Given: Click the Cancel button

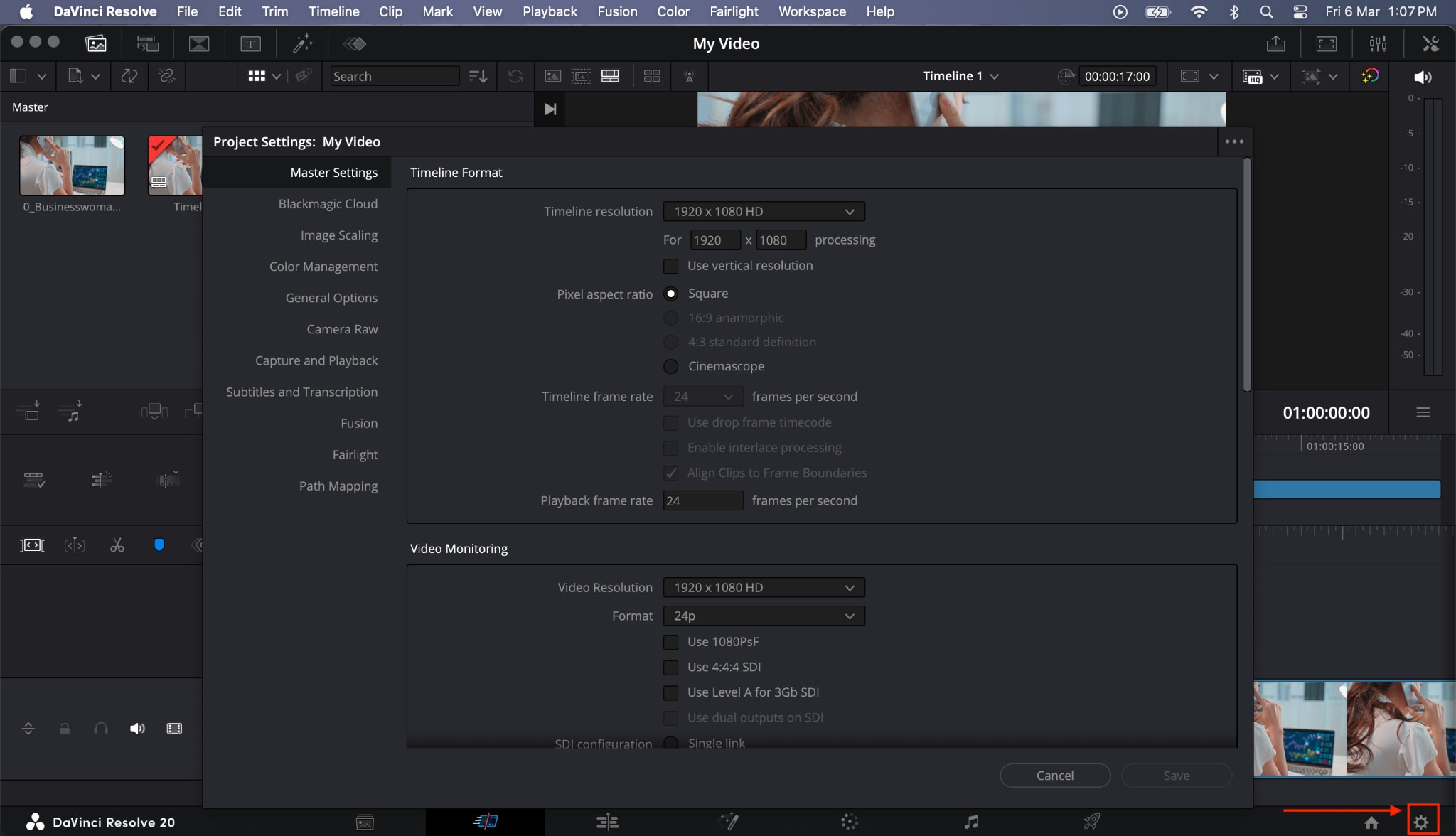Looking at the screenshot, I should tap(1054, 775).
